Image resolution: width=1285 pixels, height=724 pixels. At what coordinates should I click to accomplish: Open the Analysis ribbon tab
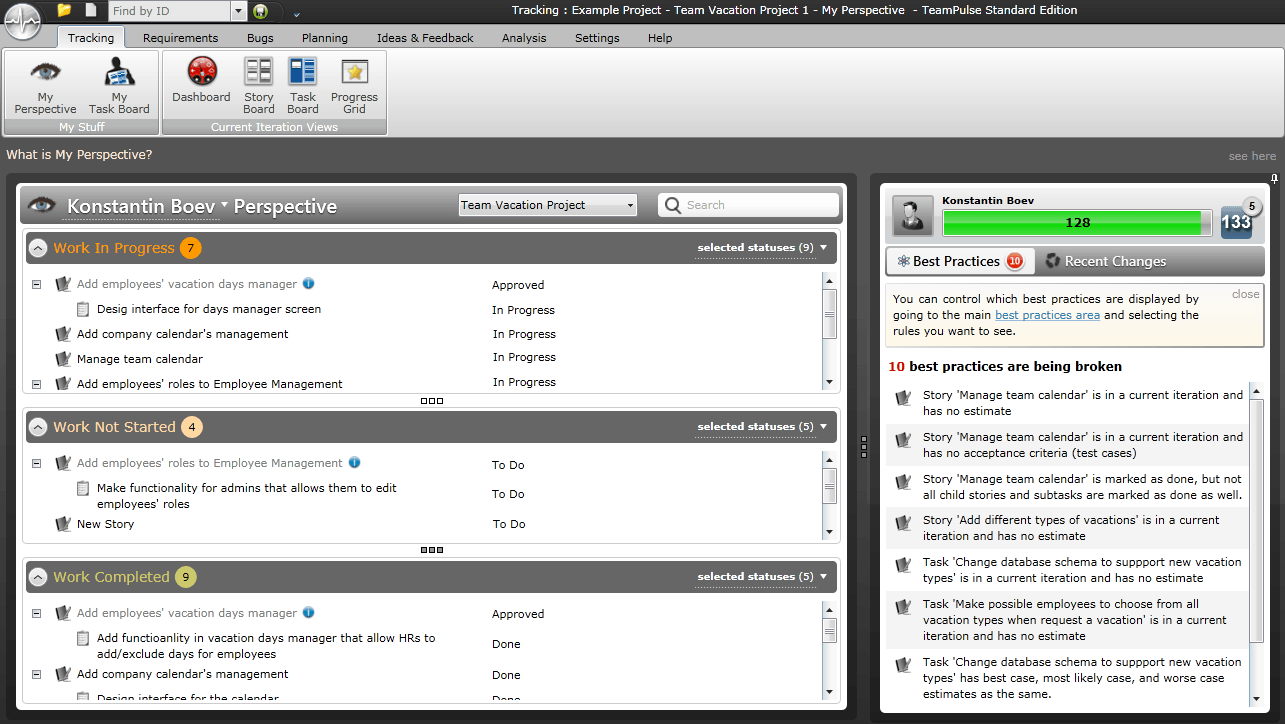524,38
